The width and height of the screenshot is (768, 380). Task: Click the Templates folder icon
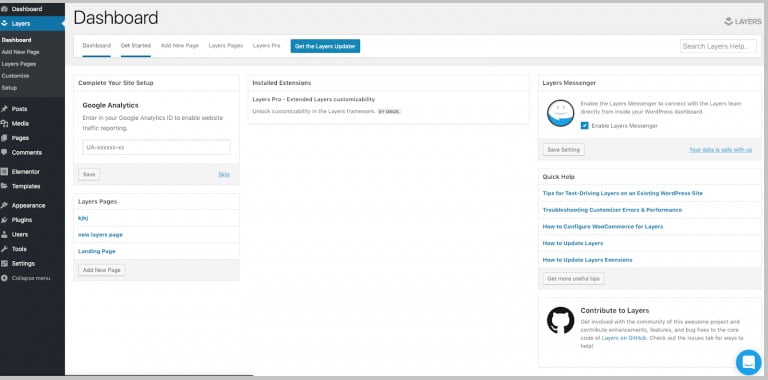(x=4, y=186)
